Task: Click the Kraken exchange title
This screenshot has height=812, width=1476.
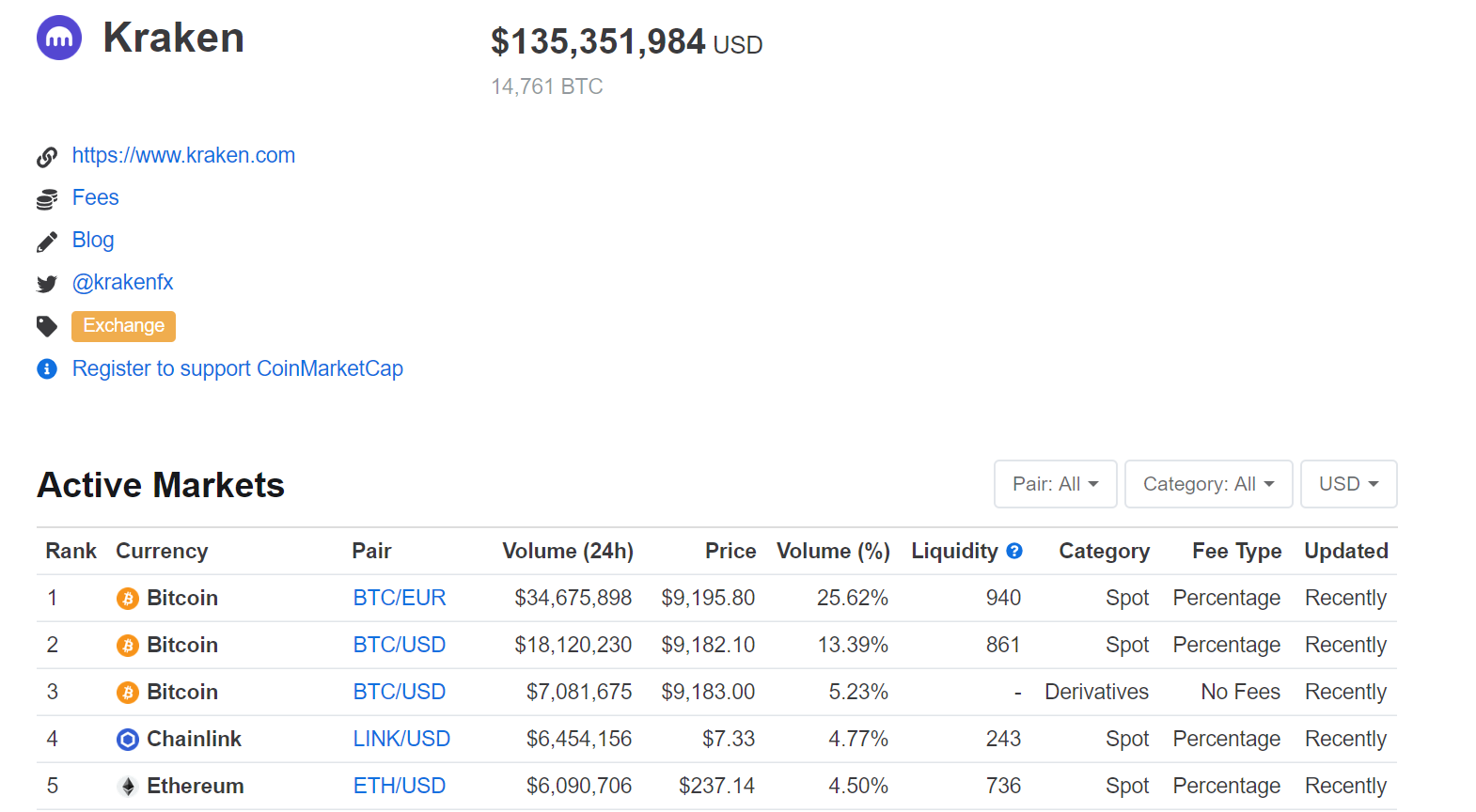Action: point(174,38)
